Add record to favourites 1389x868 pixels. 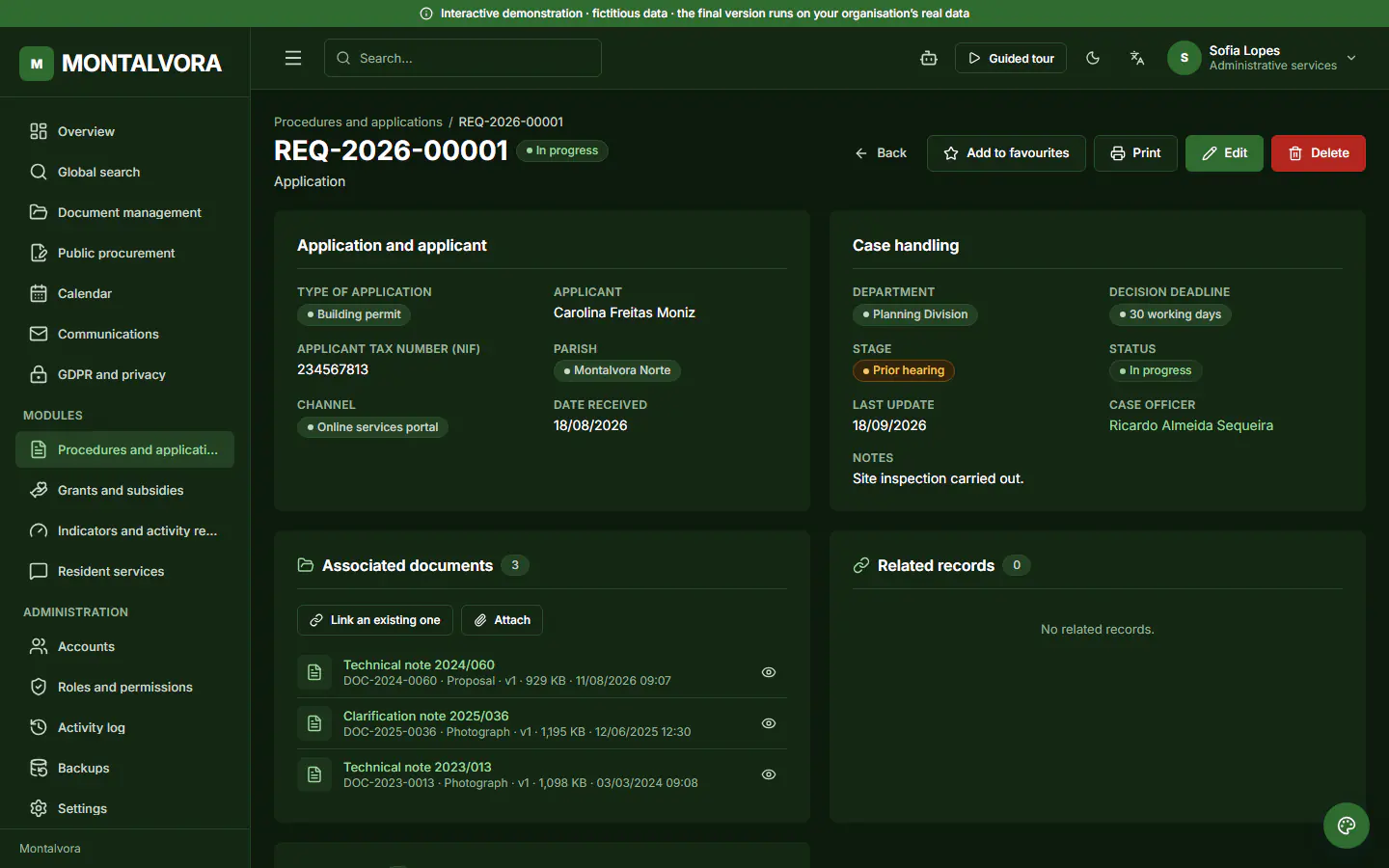(x=1006, y=153)
